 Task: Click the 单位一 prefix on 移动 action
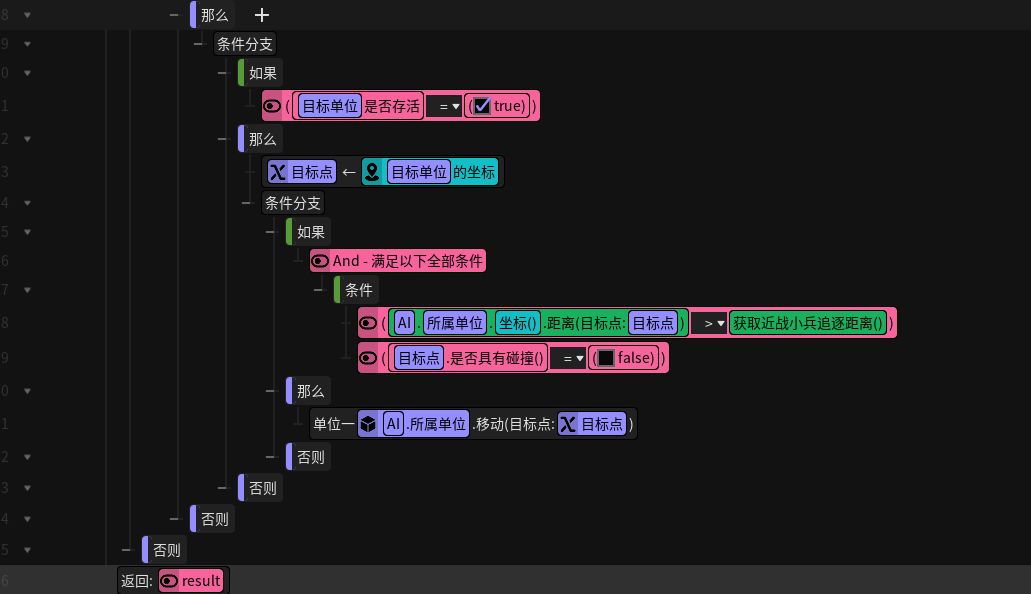334,424
